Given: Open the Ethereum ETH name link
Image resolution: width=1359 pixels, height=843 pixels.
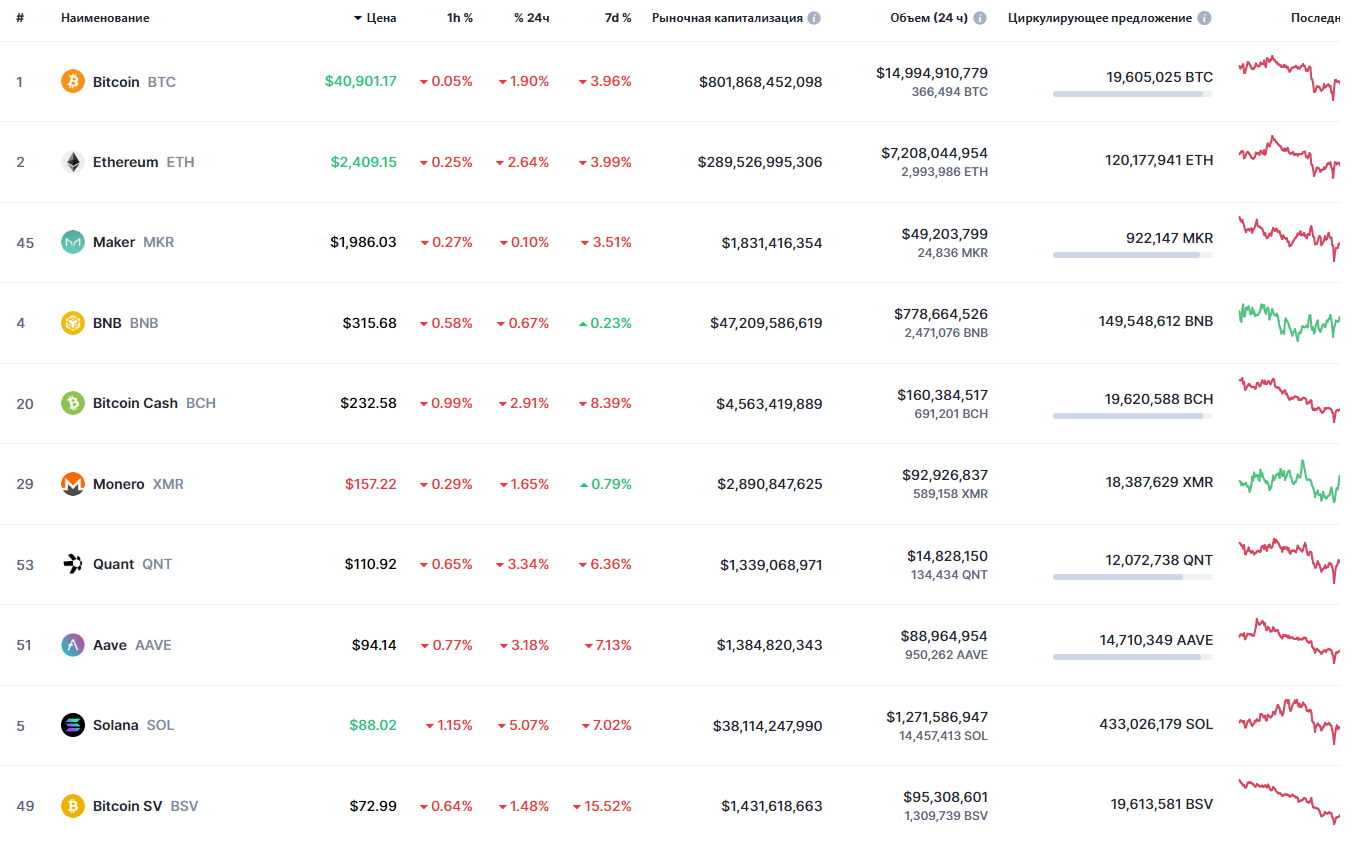Looking at the screenshot, I should [144, 162].
